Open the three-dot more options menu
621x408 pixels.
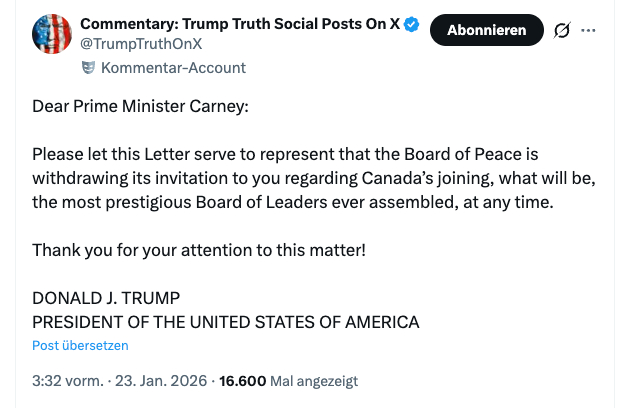(x=589, y=31)
